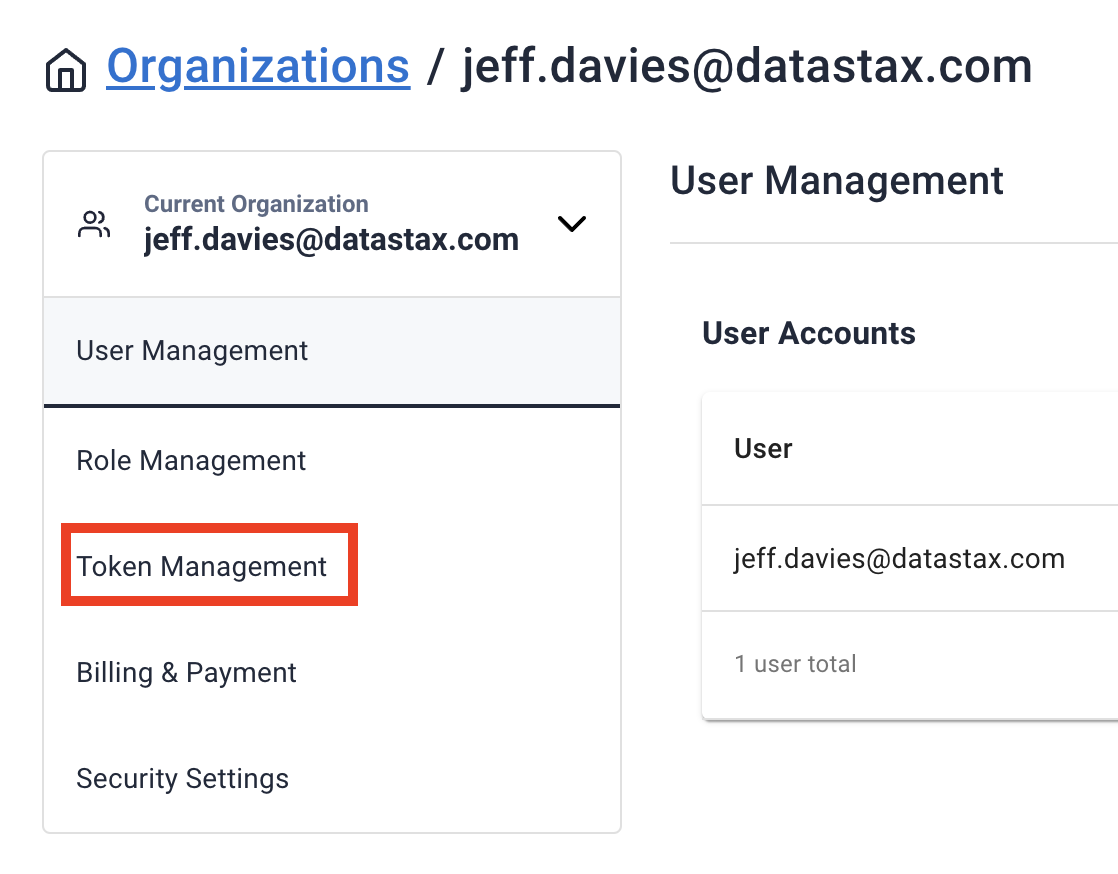Screen dimensions: 1118x874
Task: Click jeff.davies@datastax.com in breadcrumb title
Action: click(747, 67)
